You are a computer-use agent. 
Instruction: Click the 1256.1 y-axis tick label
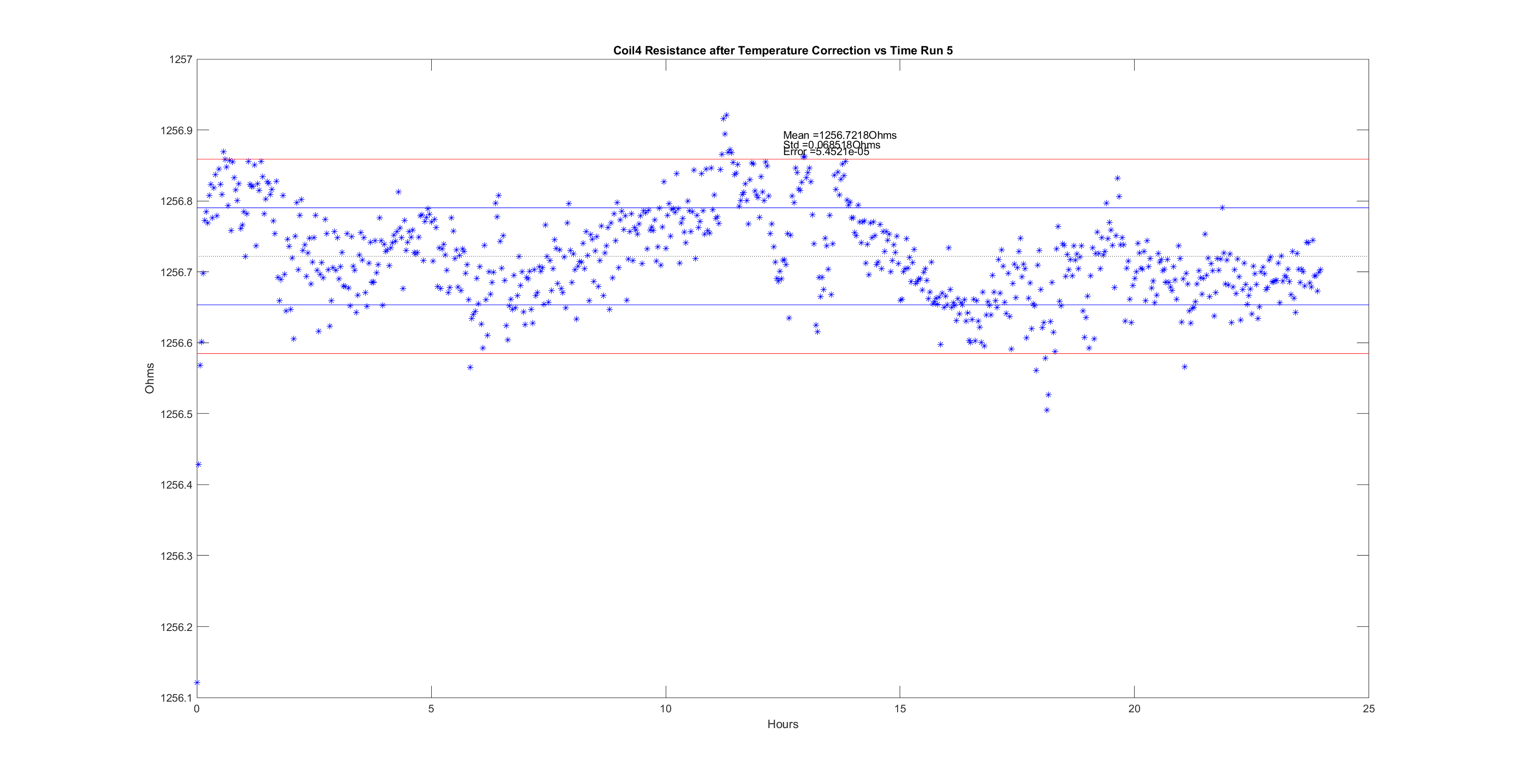click(x=176, y=698)
